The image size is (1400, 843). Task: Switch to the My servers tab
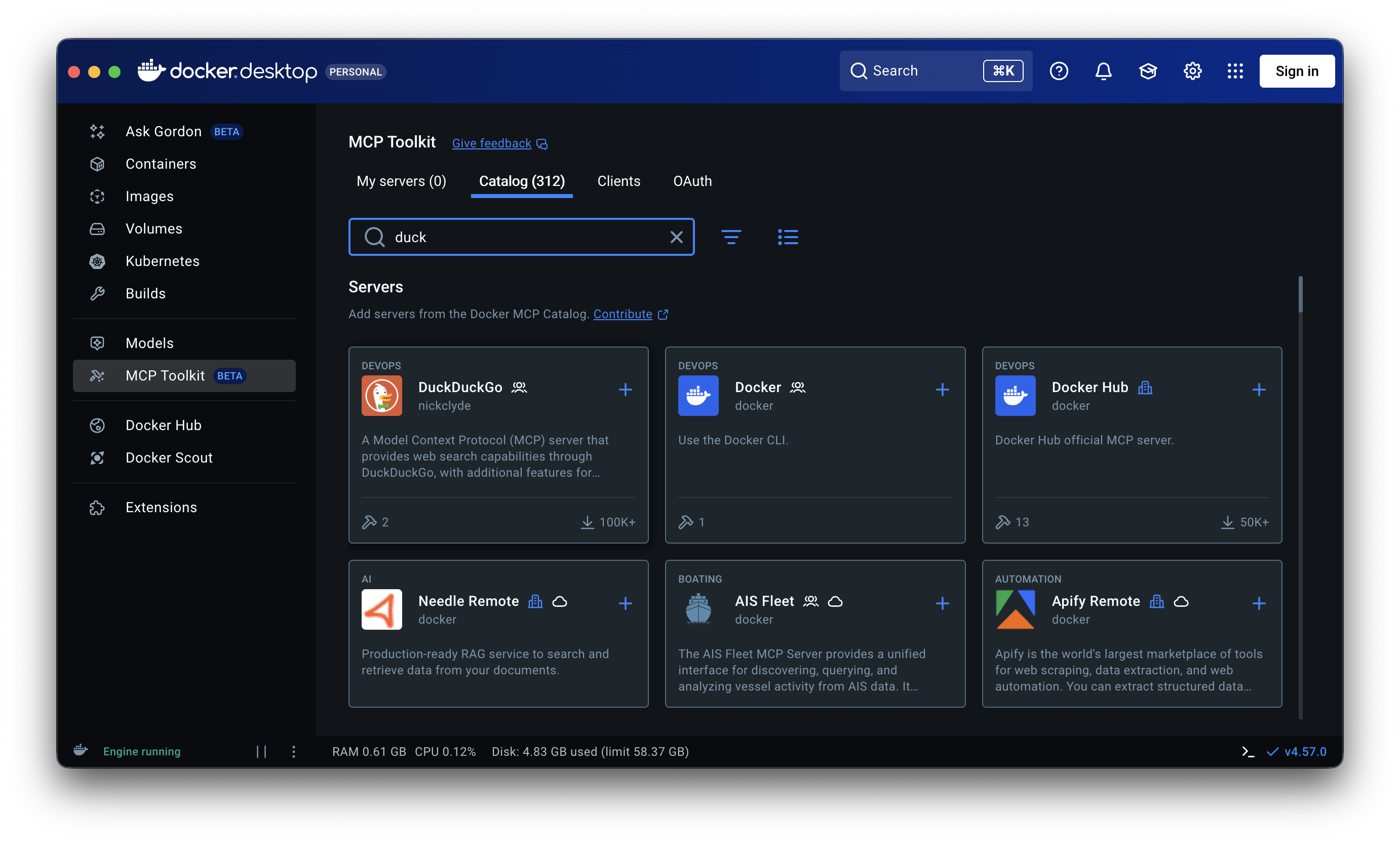pos(401,181)
